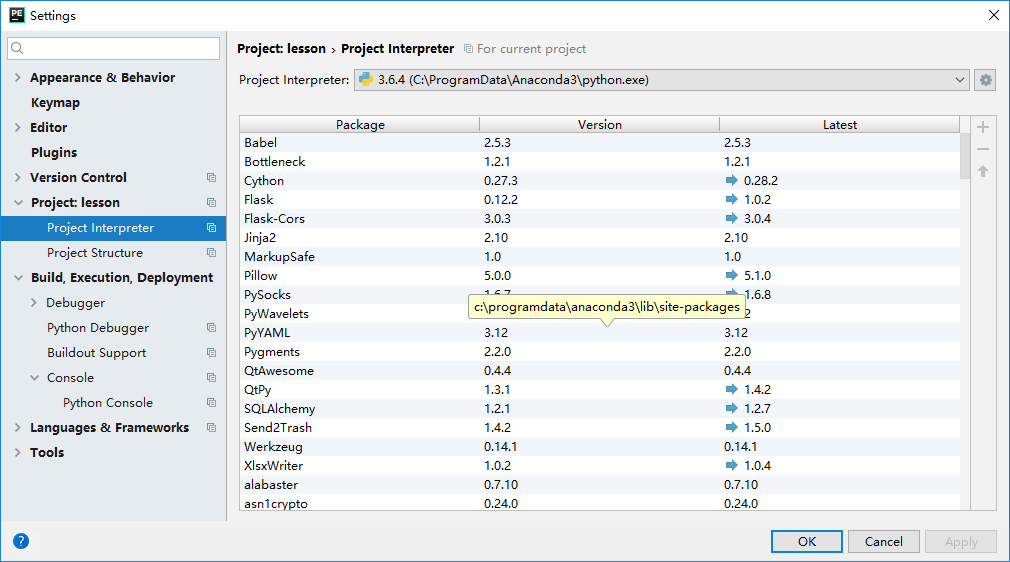This screenshot has height=562, width=1010.
Task: Click the upgrade package arrow icon
Action: (983, 172)
